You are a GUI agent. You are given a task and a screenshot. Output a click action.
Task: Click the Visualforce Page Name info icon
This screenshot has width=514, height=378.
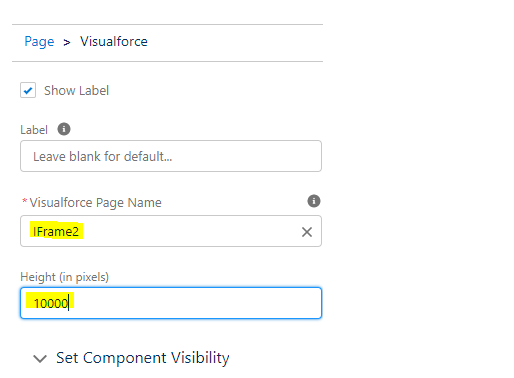(x=314, y=201)
